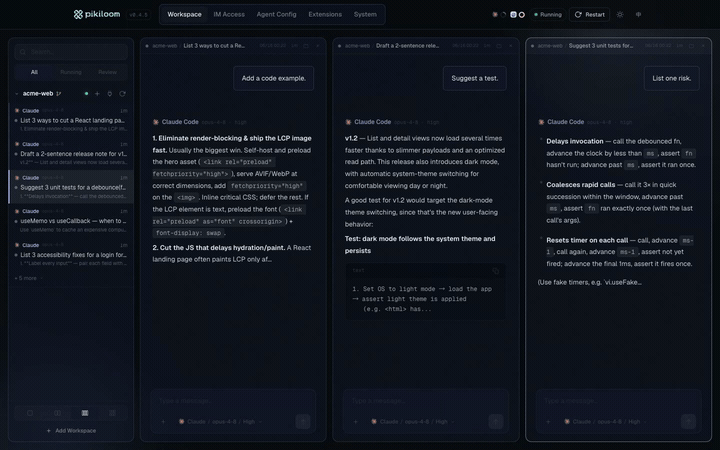Collapse the acme-web workspace group
This screenshot has width=720, height=450.
click(x=17, y=94)
